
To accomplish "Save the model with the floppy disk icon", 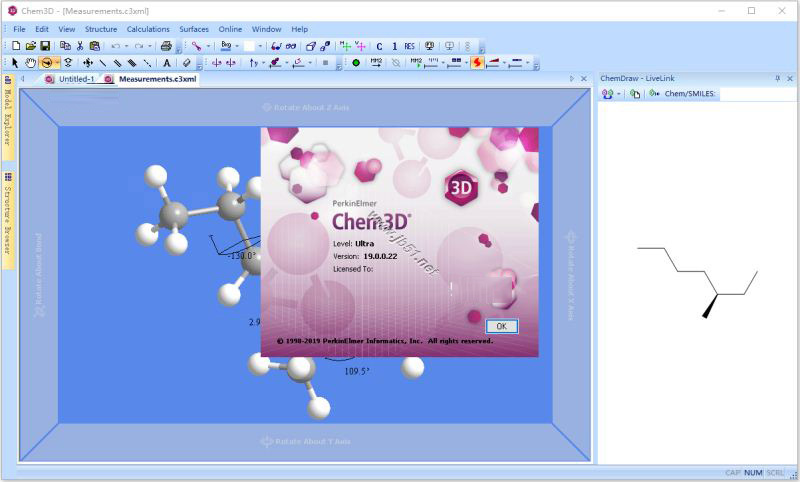I will (x=45, y=46).
